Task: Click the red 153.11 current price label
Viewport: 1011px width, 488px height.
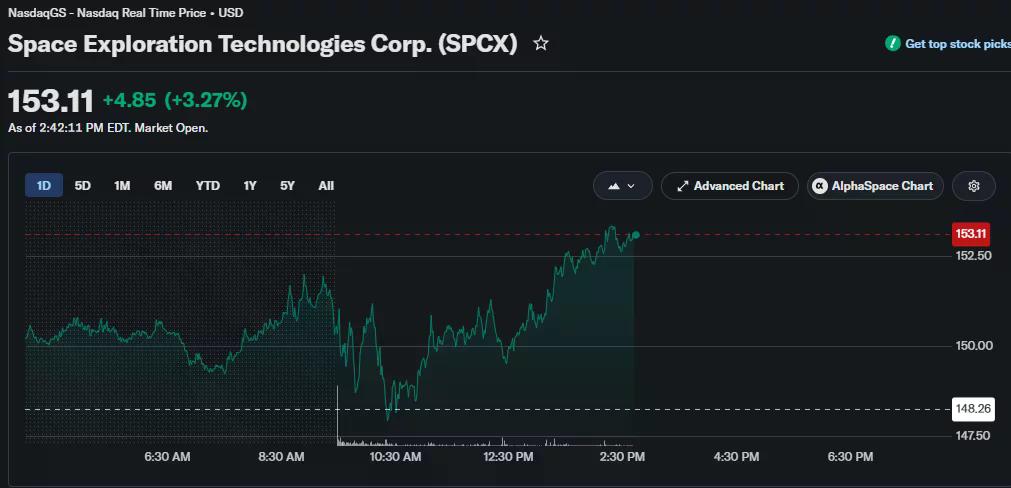Action: pyautogui.click(x=971, y=234)
